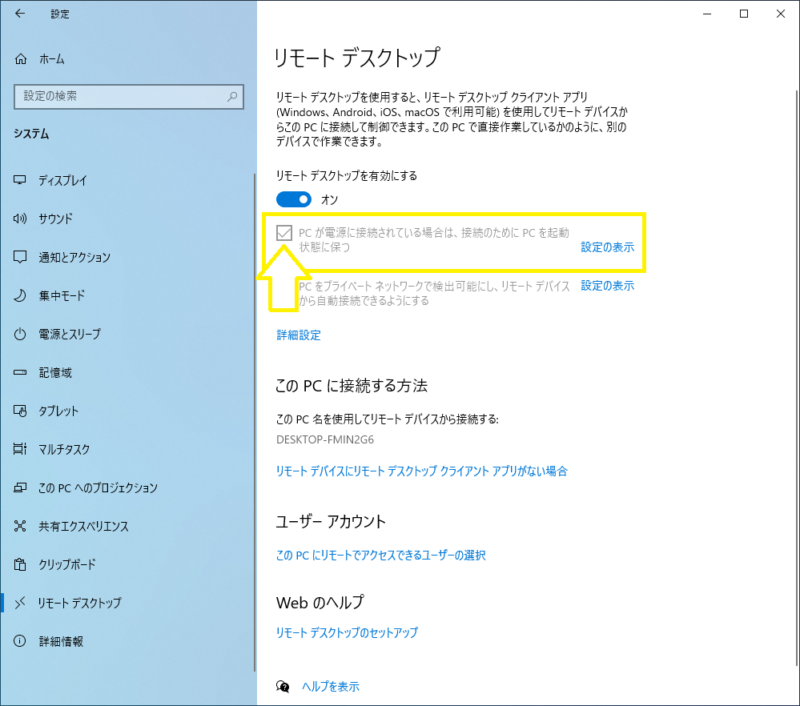Viewport: 800px width, 706px height.
Task: Click the このPCへのプロジェクション icon
Action: click(20, 488)
